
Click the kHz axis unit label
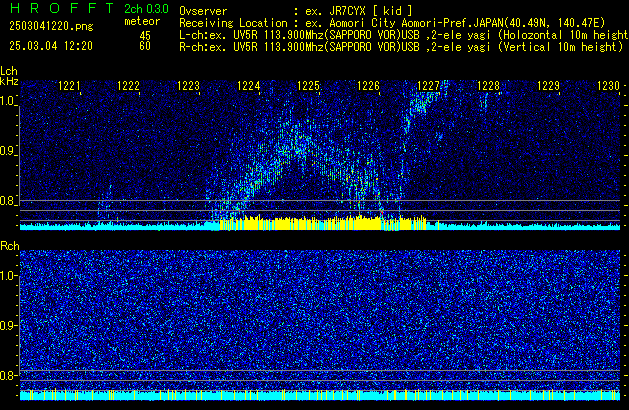click(x=9, y=81)
